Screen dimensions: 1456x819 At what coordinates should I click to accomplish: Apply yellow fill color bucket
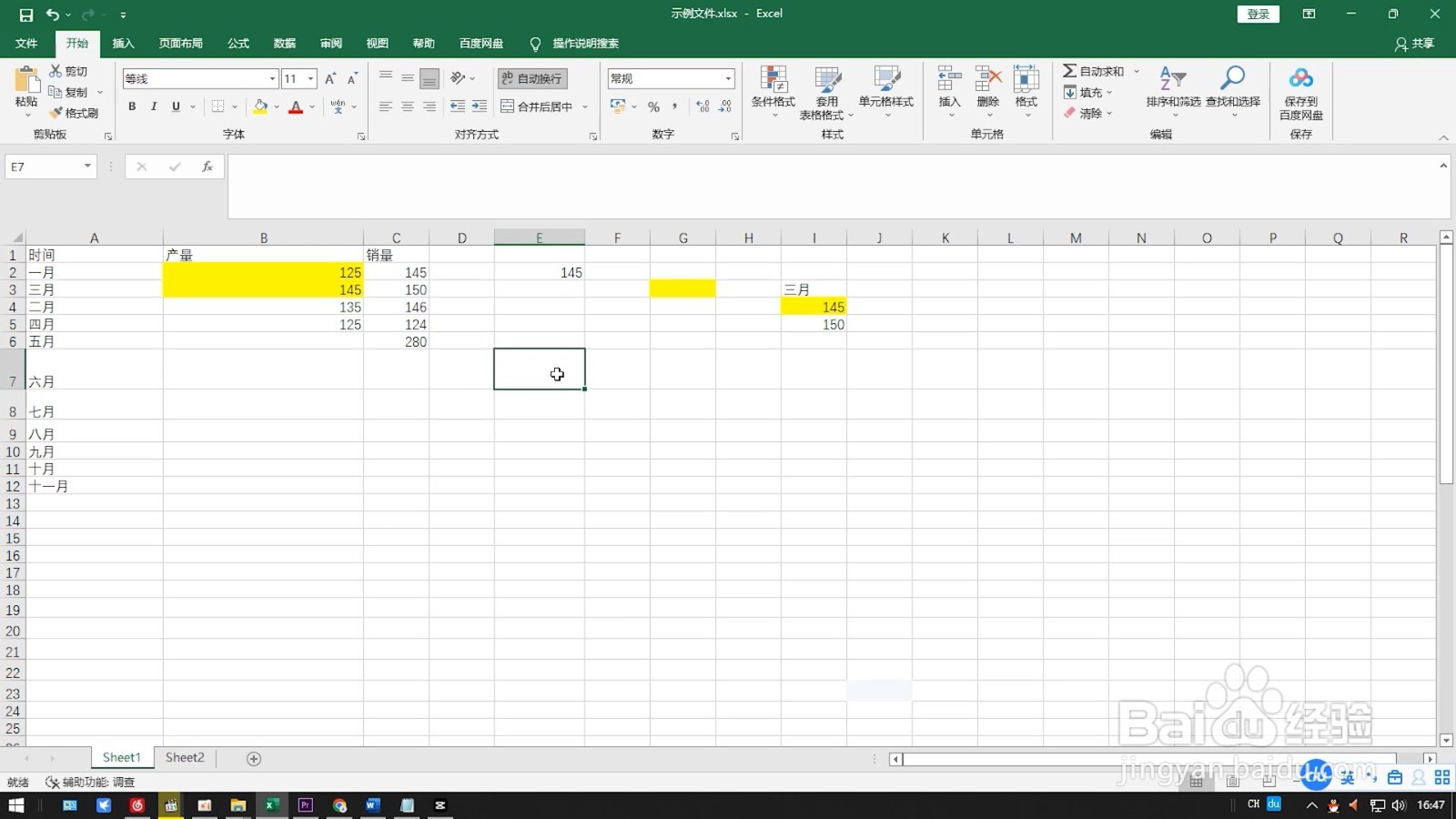(261, 106)
